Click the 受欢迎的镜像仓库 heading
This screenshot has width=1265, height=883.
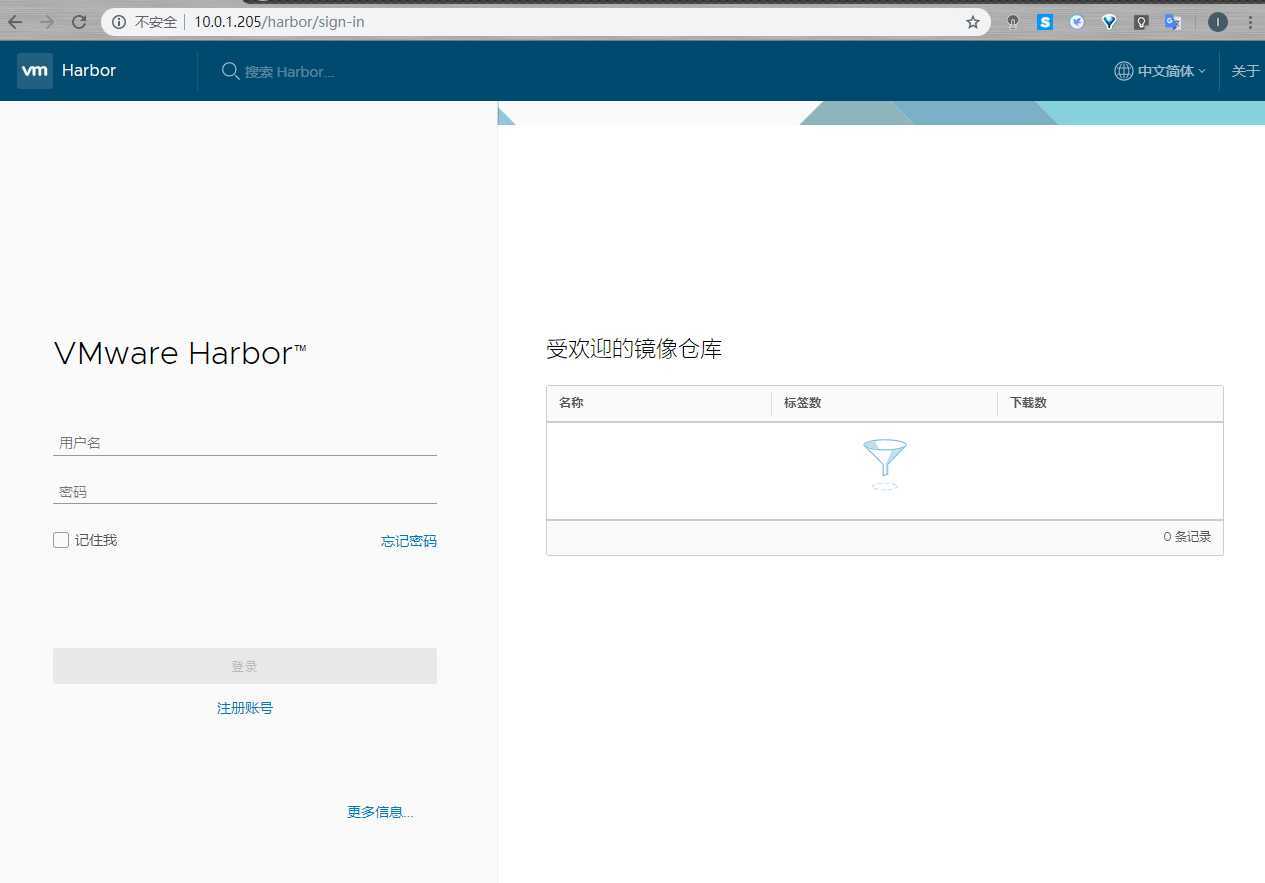coord(634,349)
